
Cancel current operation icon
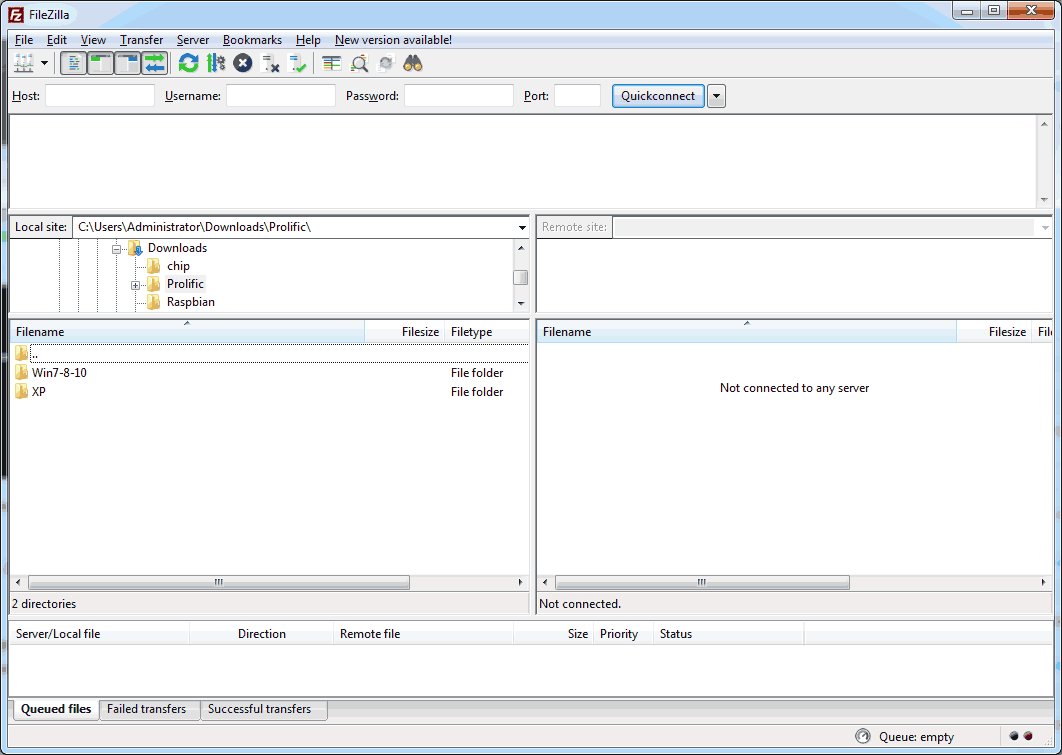(x=242, y=64)
